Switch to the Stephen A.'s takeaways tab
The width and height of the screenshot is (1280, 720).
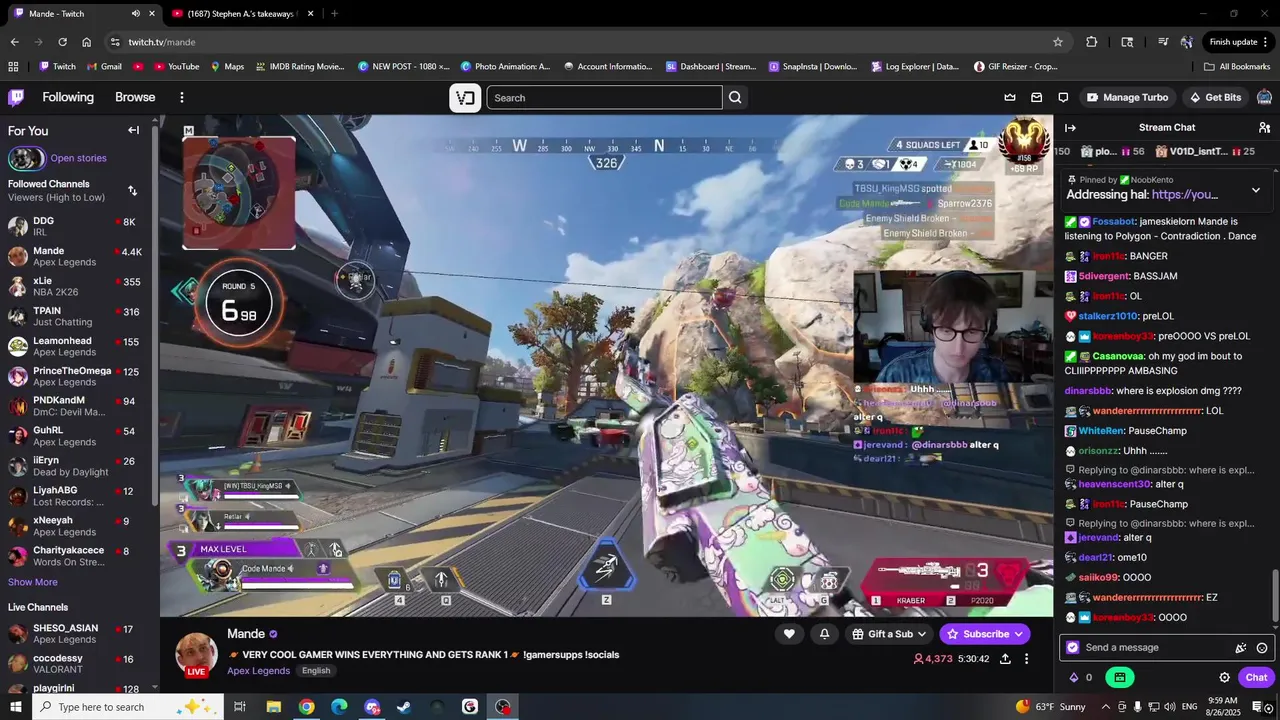click(x=241, y=14)
